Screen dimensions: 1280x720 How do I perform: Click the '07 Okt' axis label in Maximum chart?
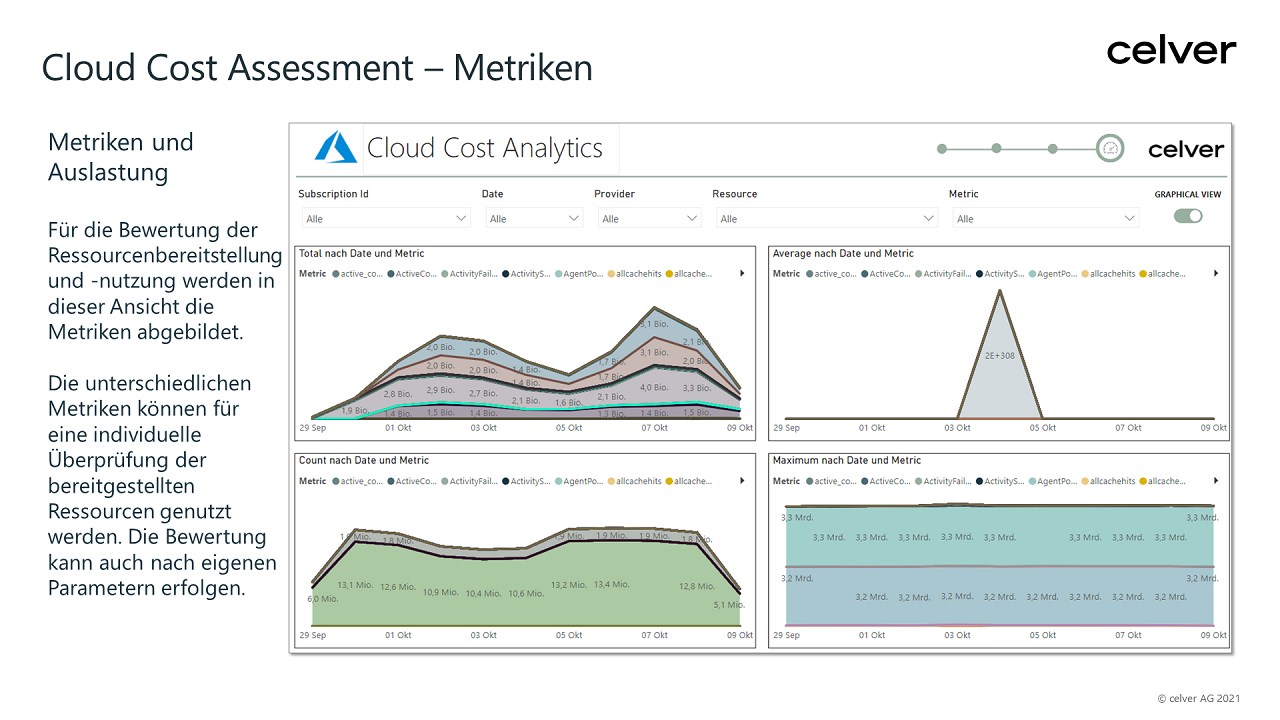pos(1128,635)
